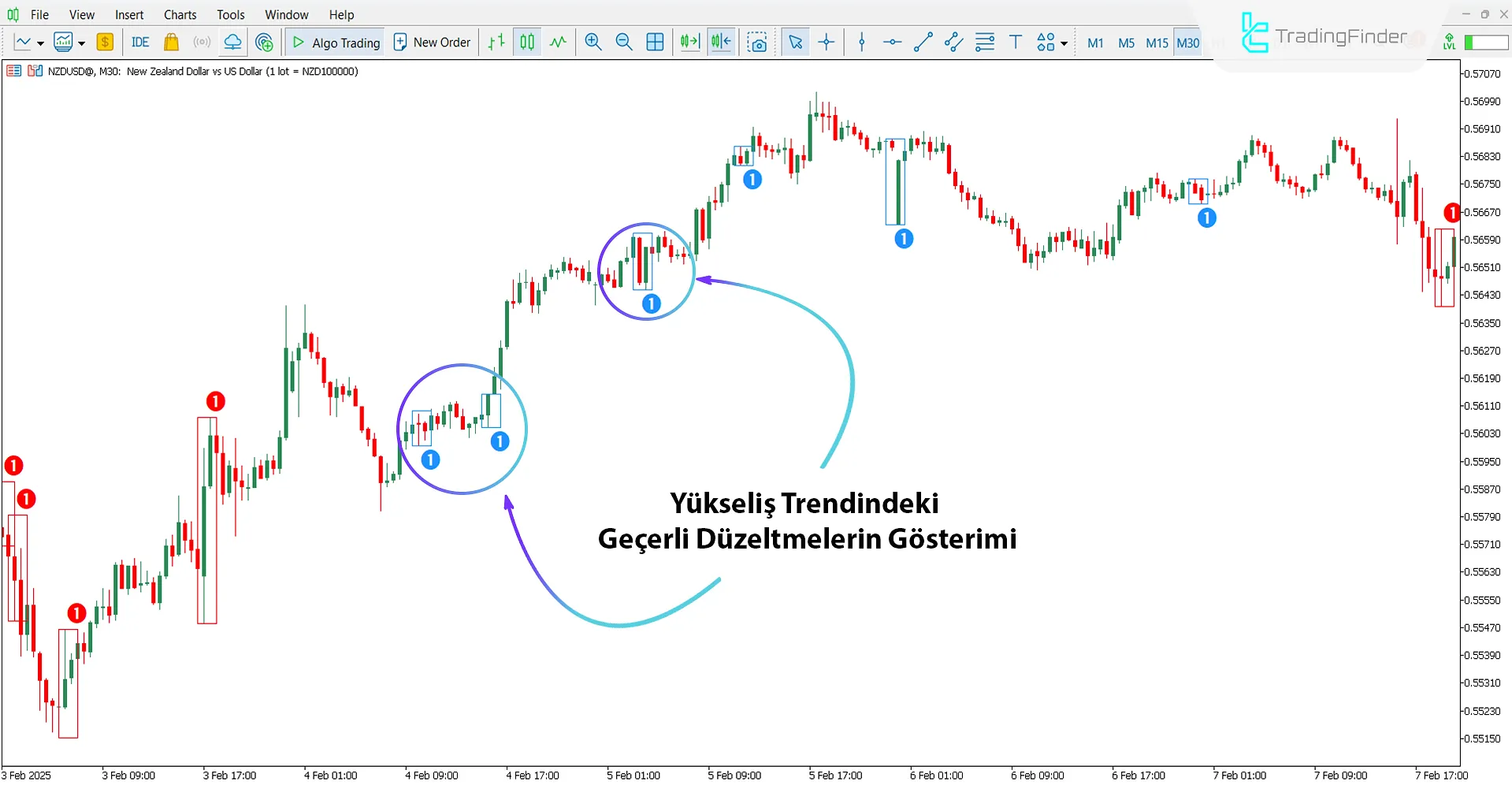Click the Zoom In magnifier icon

[x=593, y=42]
